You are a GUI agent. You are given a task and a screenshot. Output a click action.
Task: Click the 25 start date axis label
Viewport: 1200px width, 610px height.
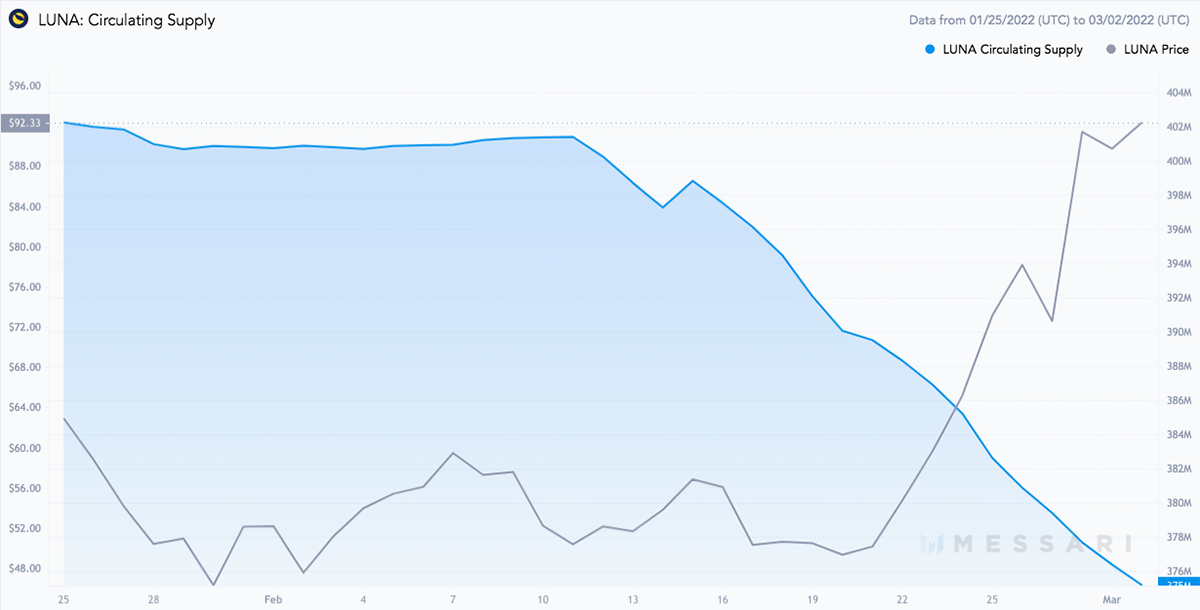[x=64, y=599]
